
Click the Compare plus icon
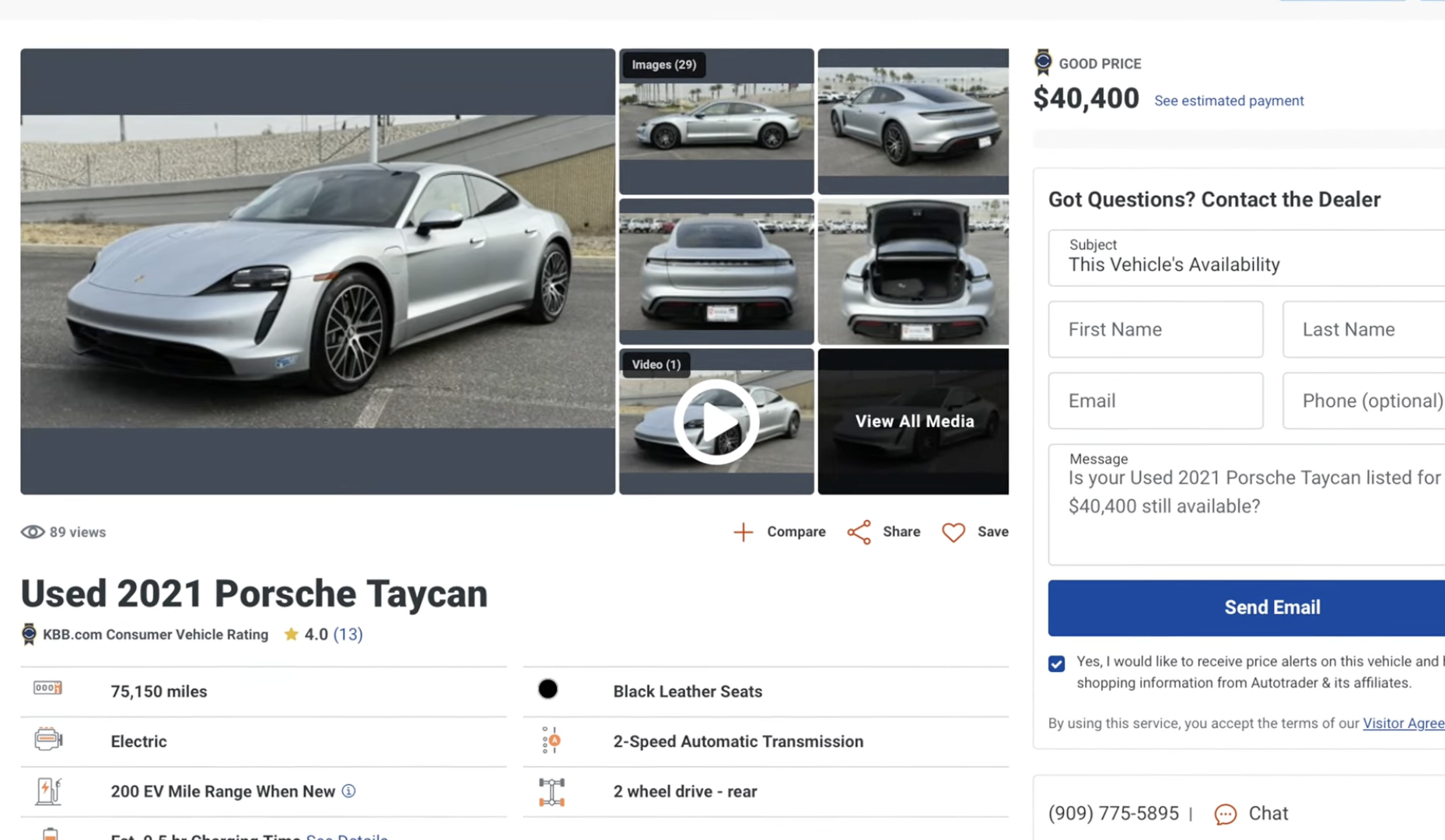tap(743, 532)
